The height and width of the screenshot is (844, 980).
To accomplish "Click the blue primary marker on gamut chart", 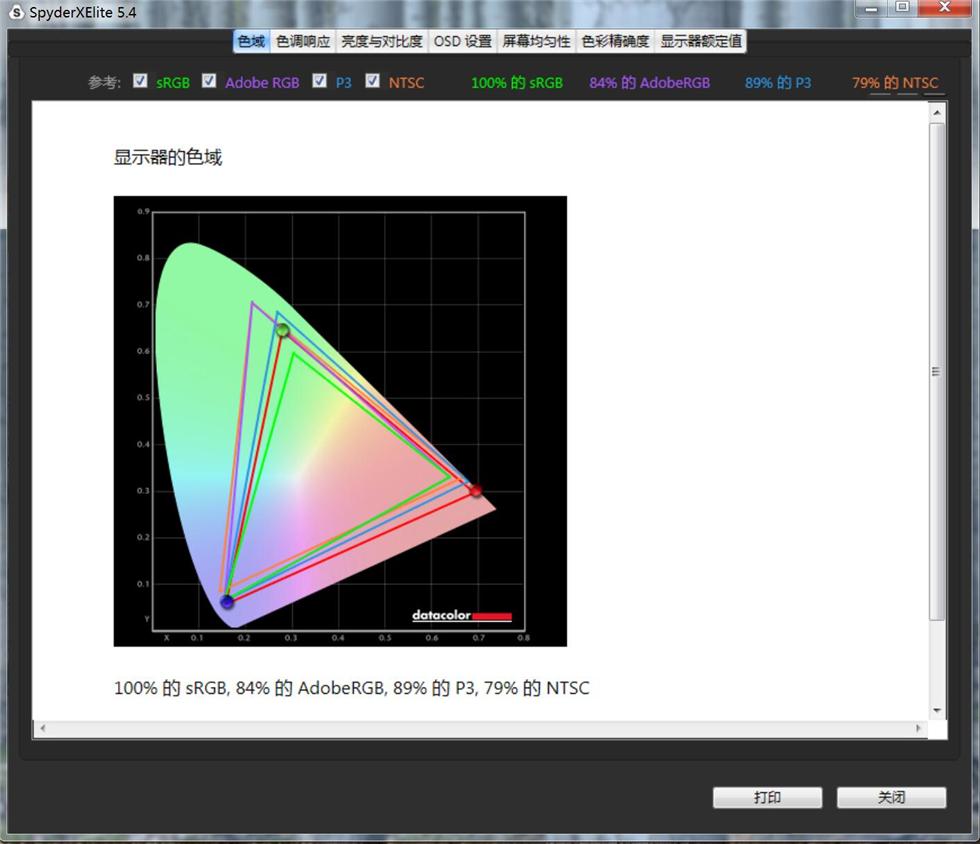I will click(227, 601).
